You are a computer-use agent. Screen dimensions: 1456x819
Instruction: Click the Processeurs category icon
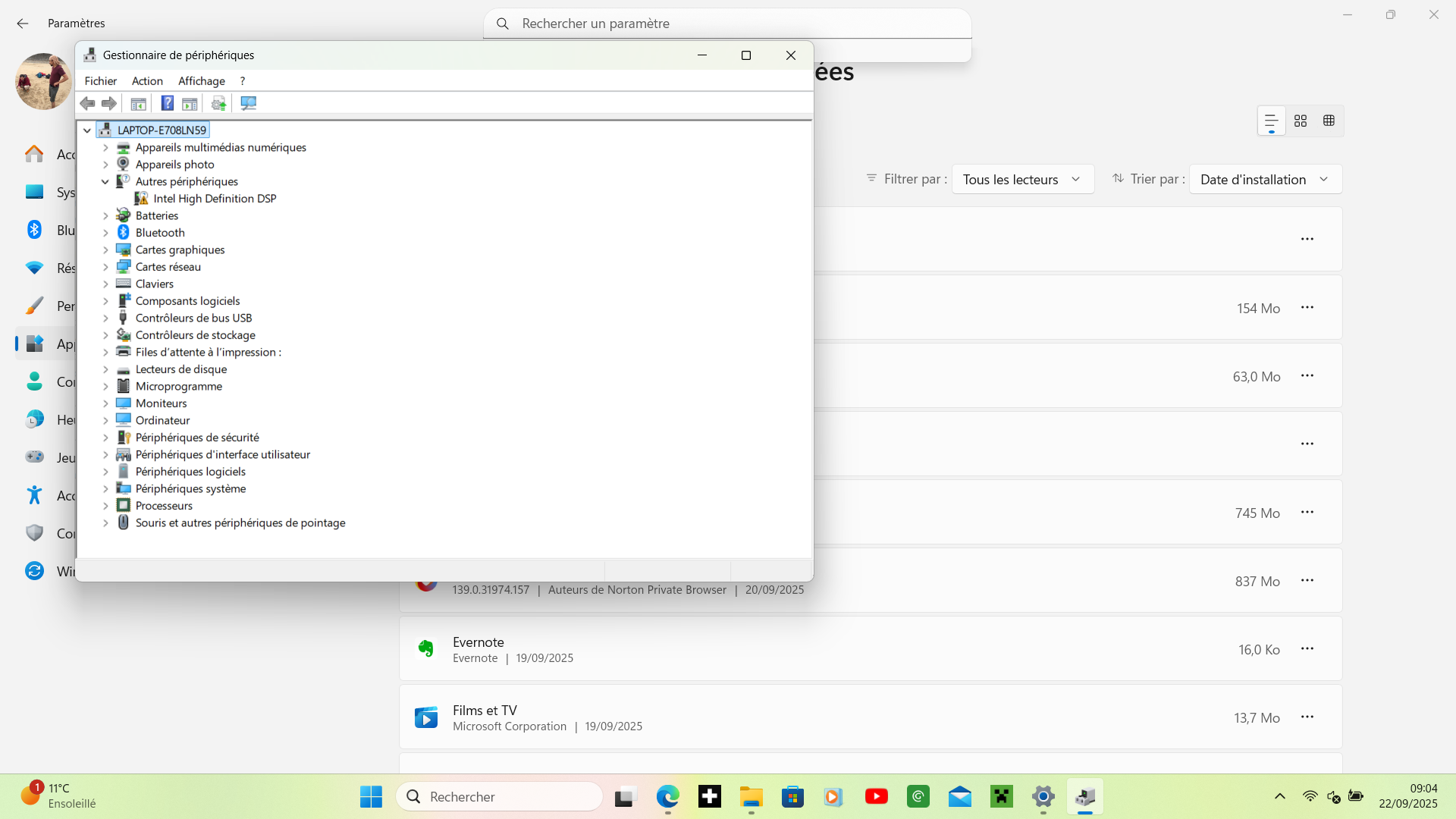[124, 506]
